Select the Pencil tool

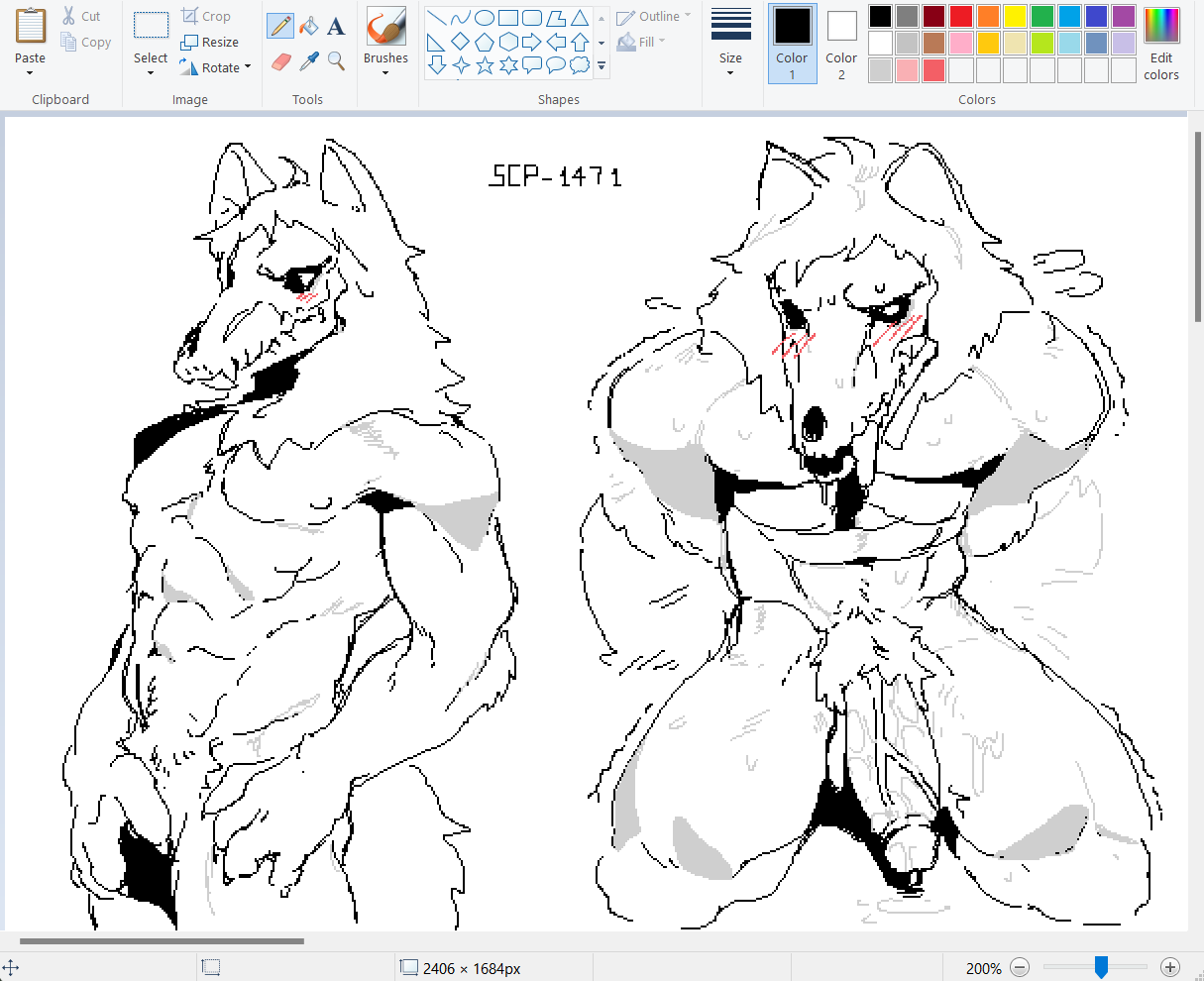[x=280, y=26]
